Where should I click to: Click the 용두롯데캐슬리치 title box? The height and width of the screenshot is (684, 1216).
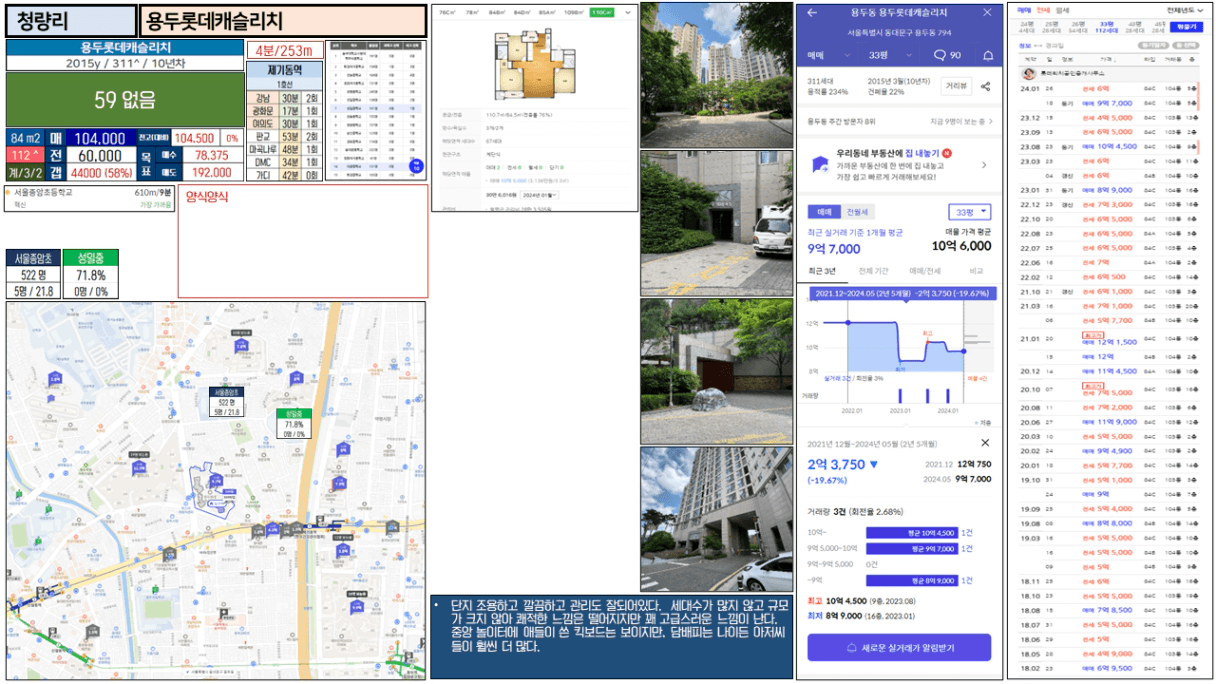pyautogui.click(x=284, y=21)
